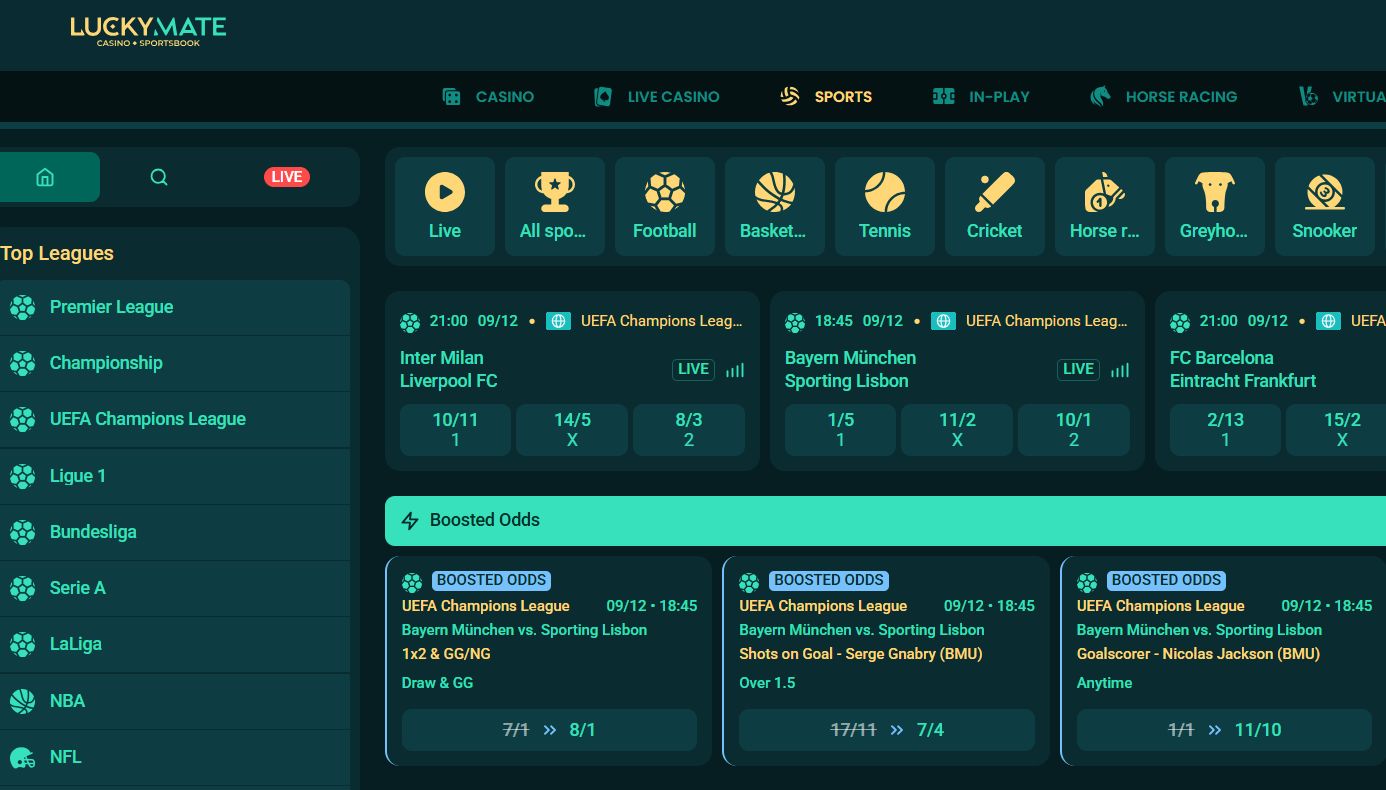Open the Cricket bat tile
Image resolution: width=1386 pixels, height=790 pixels.
coord(995,206)
